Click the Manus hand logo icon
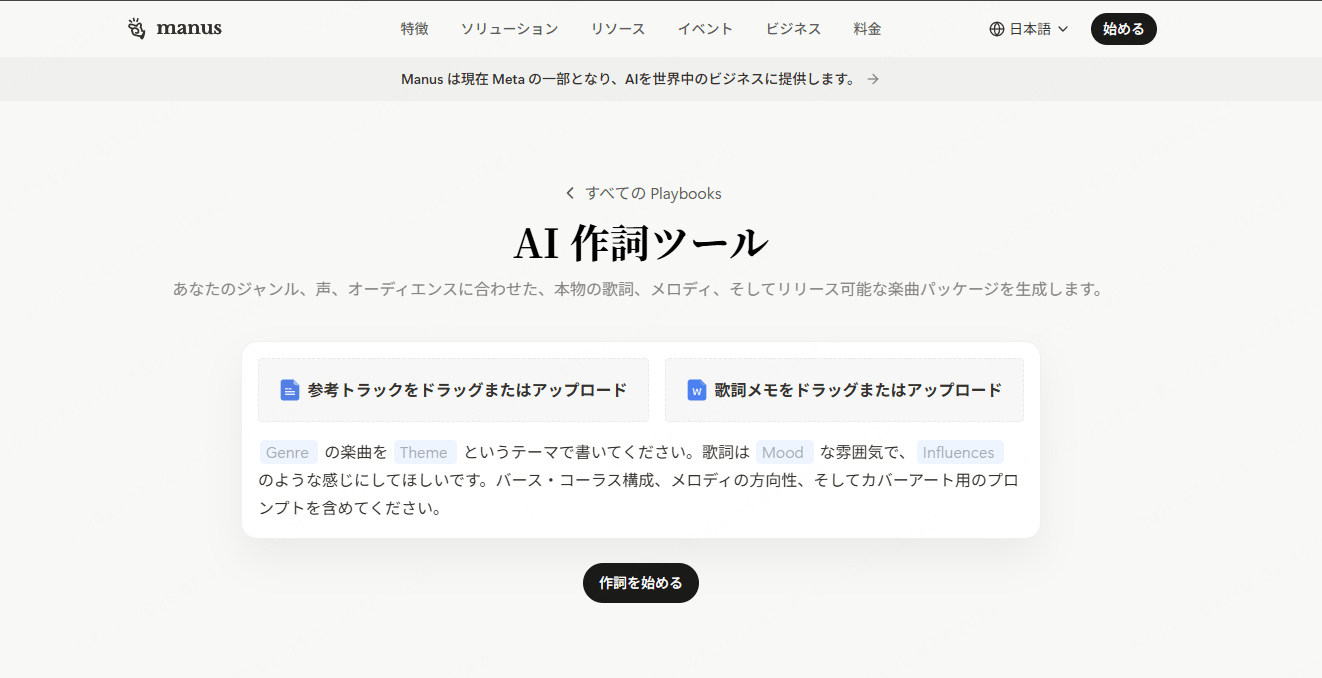The image size is (1322, 678). pos(137,29)
